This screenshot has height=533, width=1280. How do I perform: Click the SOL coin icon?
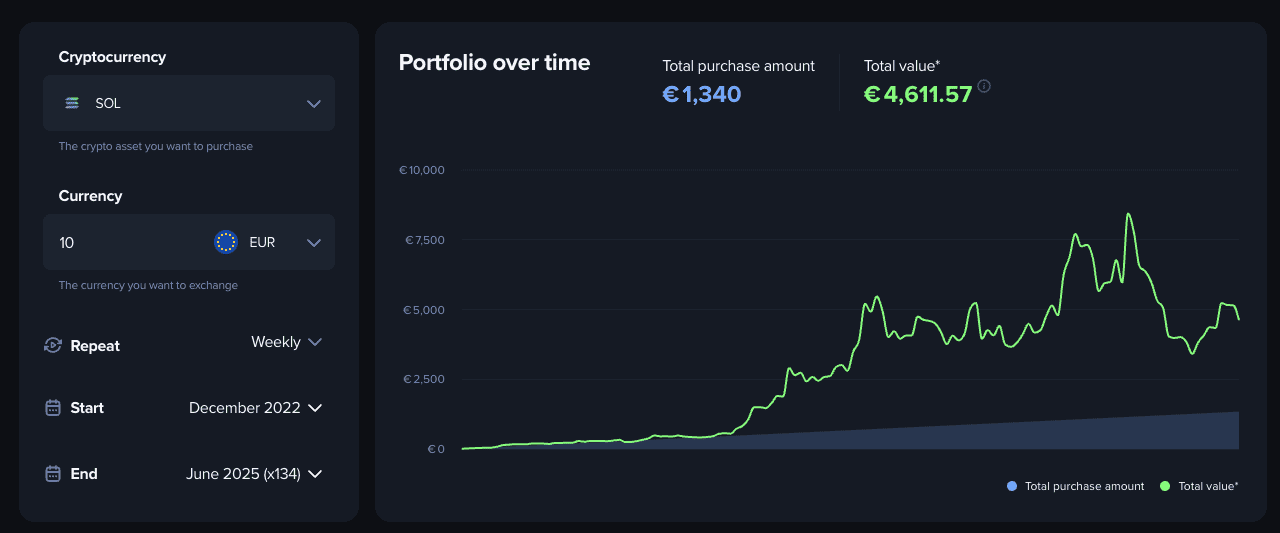coord(72,103)
